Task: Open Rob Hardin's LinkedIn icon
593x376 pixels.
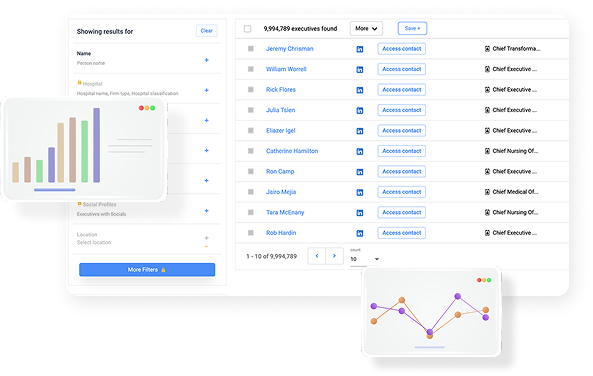Action: [x=360, y=233]
